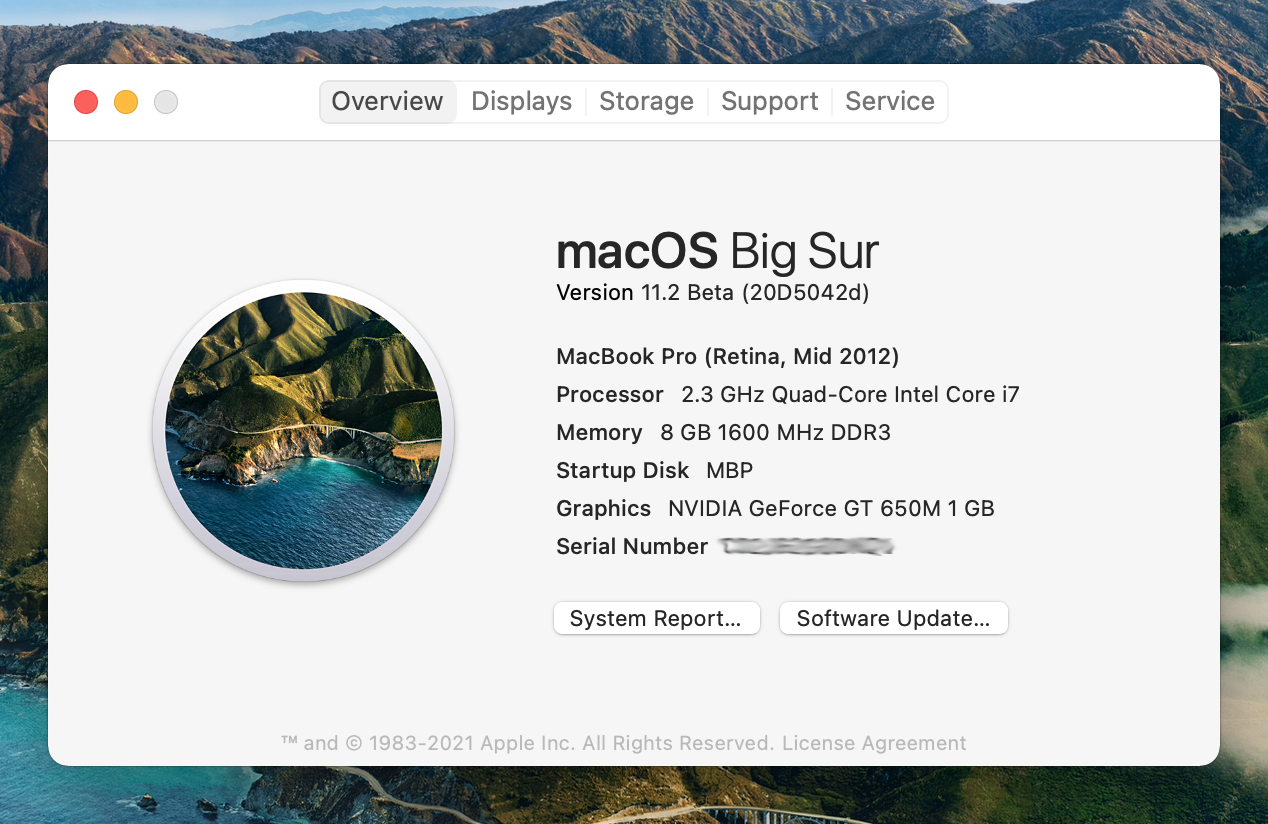Click the macOS Big Sur heading
Screen dimensions: 1268x824
718,251
